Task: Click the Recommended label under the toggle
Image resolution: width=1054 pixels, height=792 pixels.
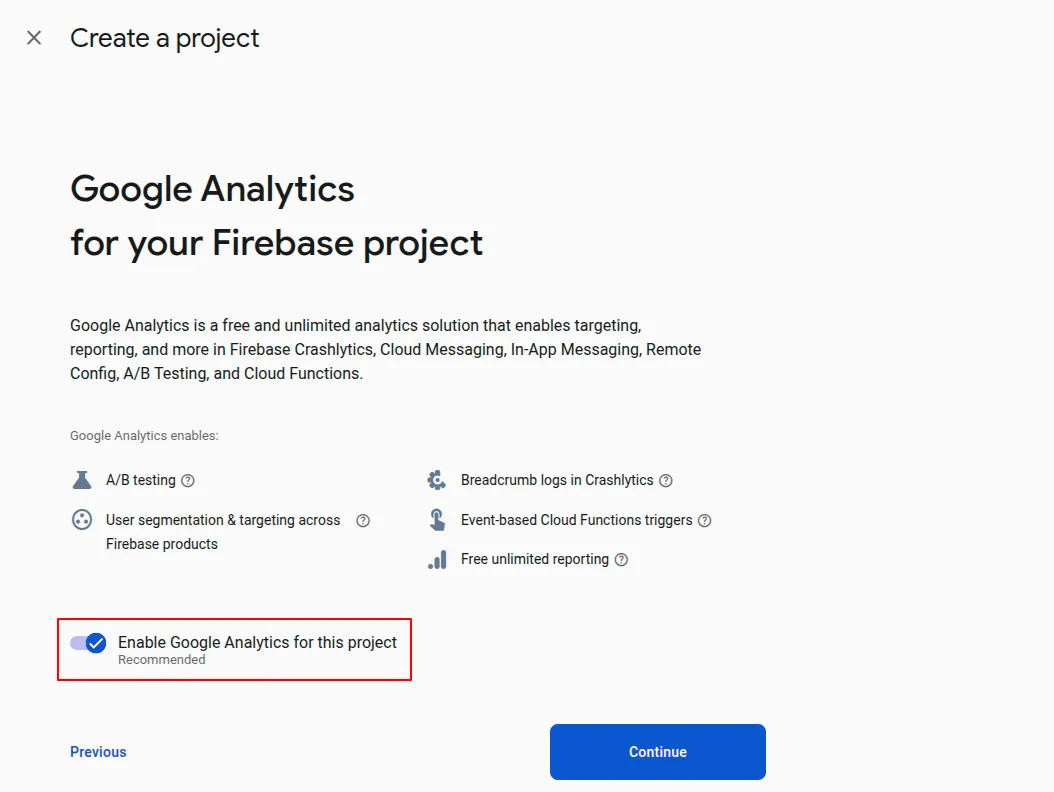Action: [x=161, y=659]
